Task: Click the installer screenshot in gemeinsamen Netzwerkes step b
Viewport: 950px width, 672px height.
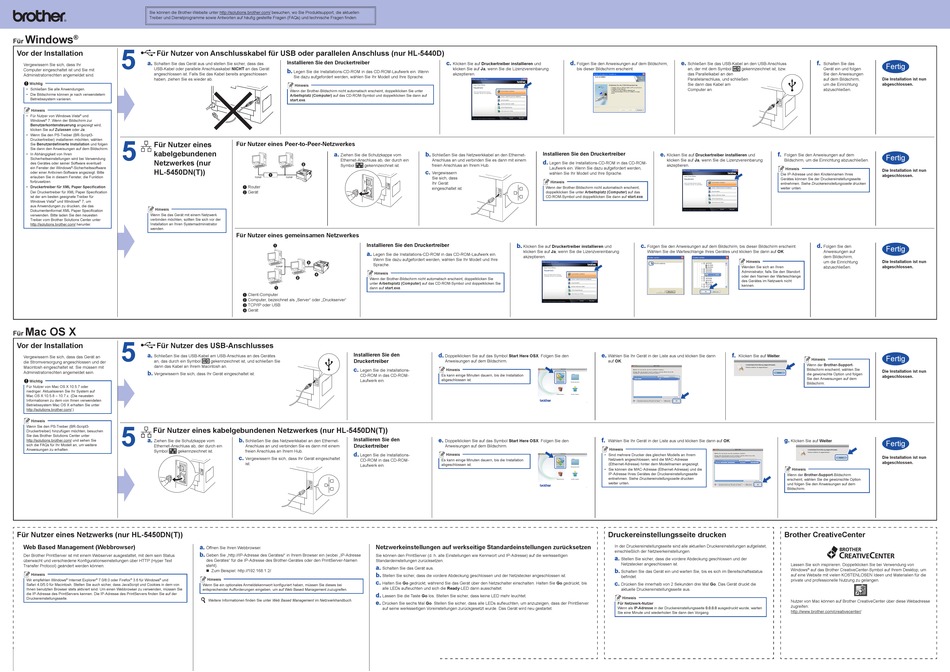Action: 571,281
